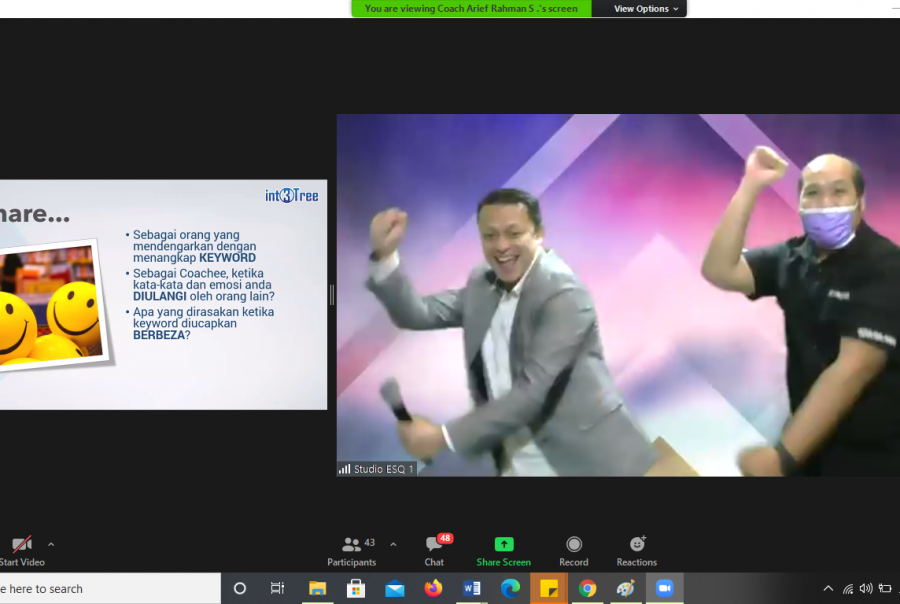Image resolution: width=900 pixels, height=604 pixels.
Task: Open Firefox from the taskbar
Action: click(x=433, y=588)
